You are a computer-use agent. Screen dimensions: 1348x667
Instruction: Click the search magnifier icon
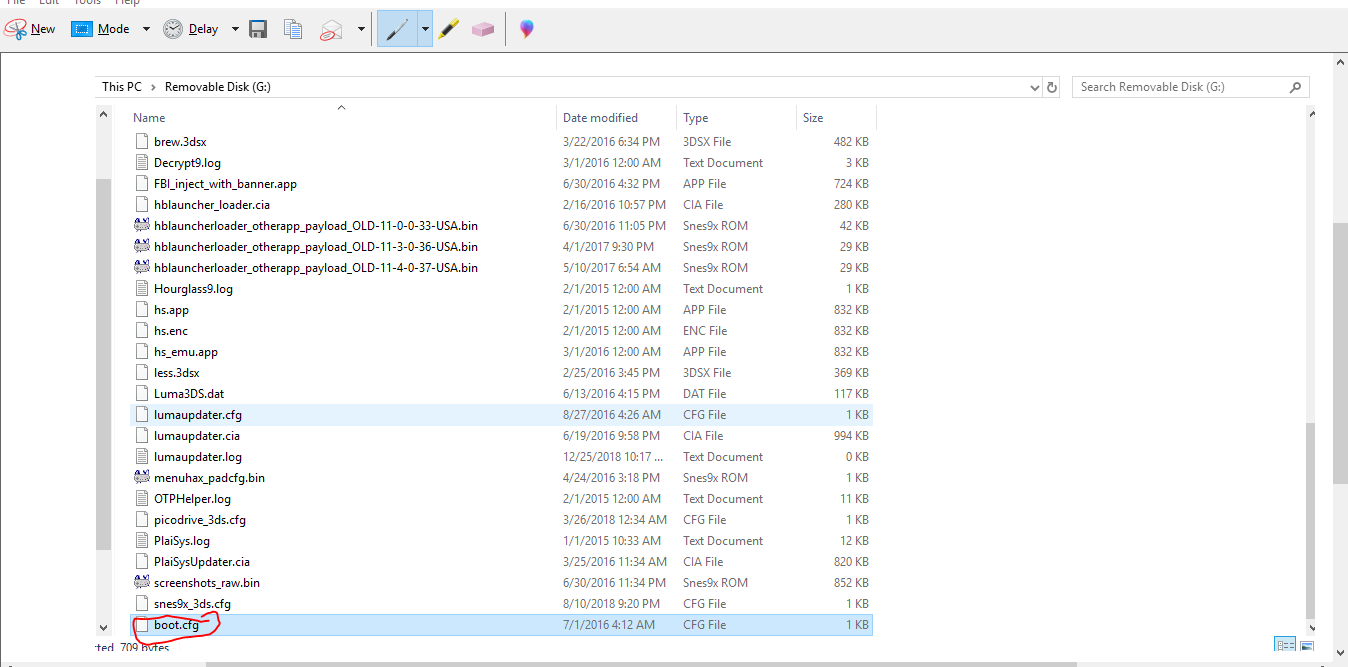(1295, 87)
